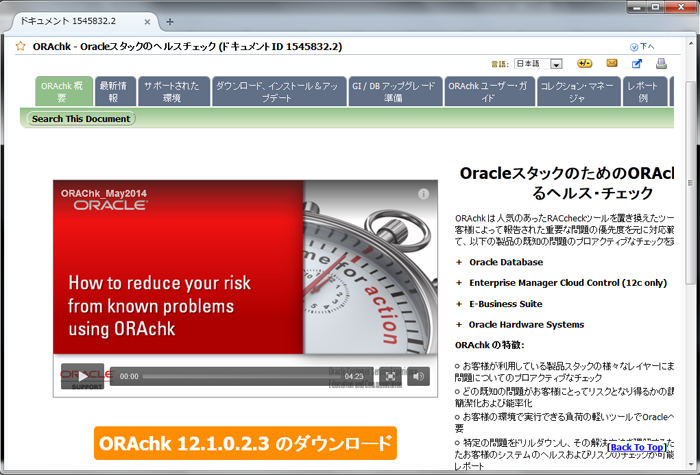Click the favorite star icon next to document title
Viewport: 700px width, 475px height.
(x=21, y=46)
